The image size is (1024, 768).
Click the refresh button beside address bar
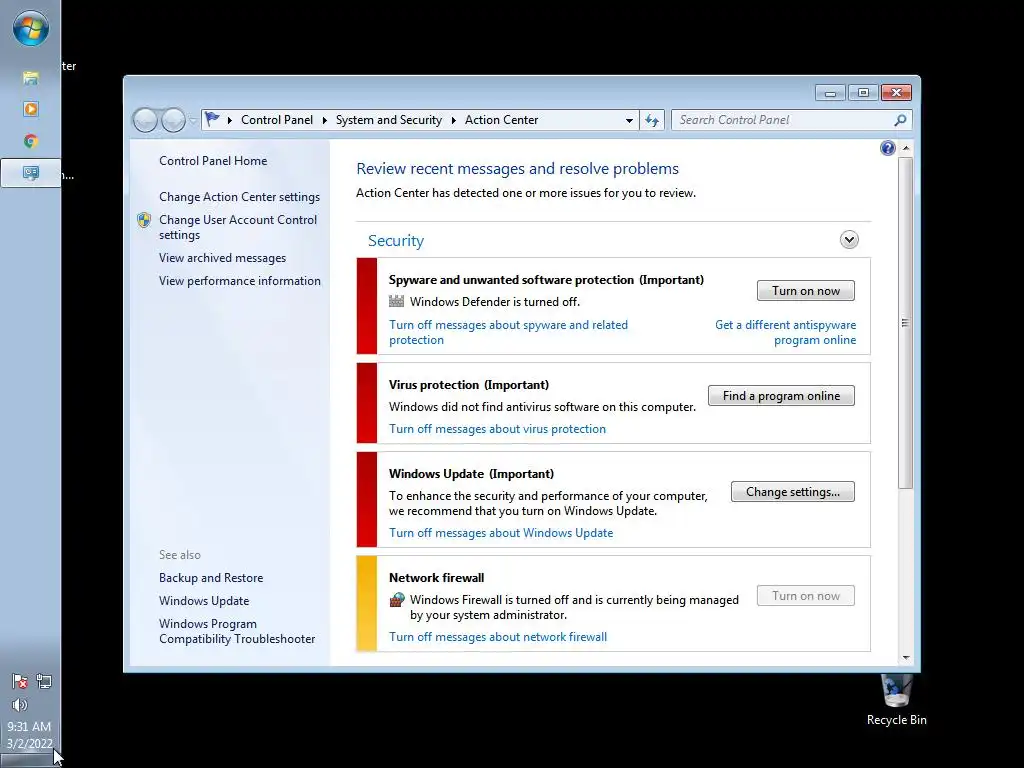(652, 120)
